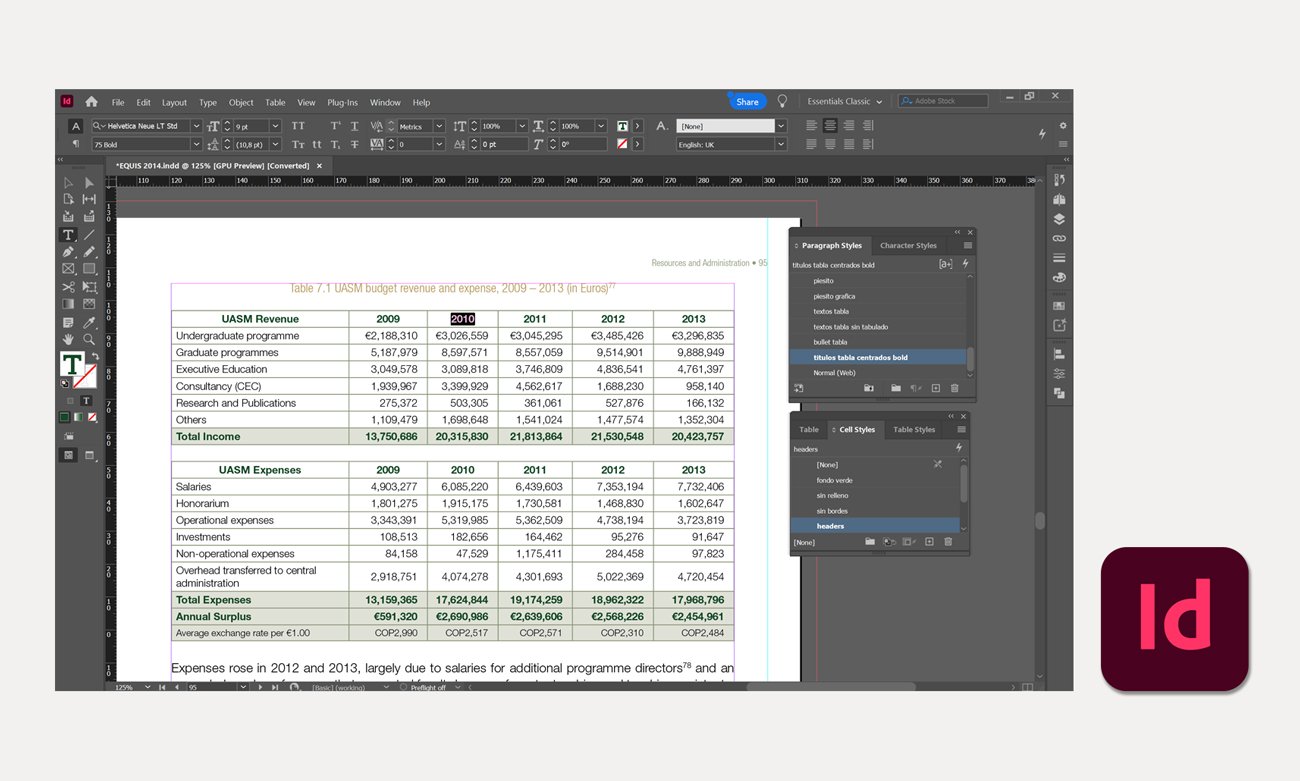Viewport: 1300px width, 781px height.
Task: Click the blue Share button
Action: [747, 101]
